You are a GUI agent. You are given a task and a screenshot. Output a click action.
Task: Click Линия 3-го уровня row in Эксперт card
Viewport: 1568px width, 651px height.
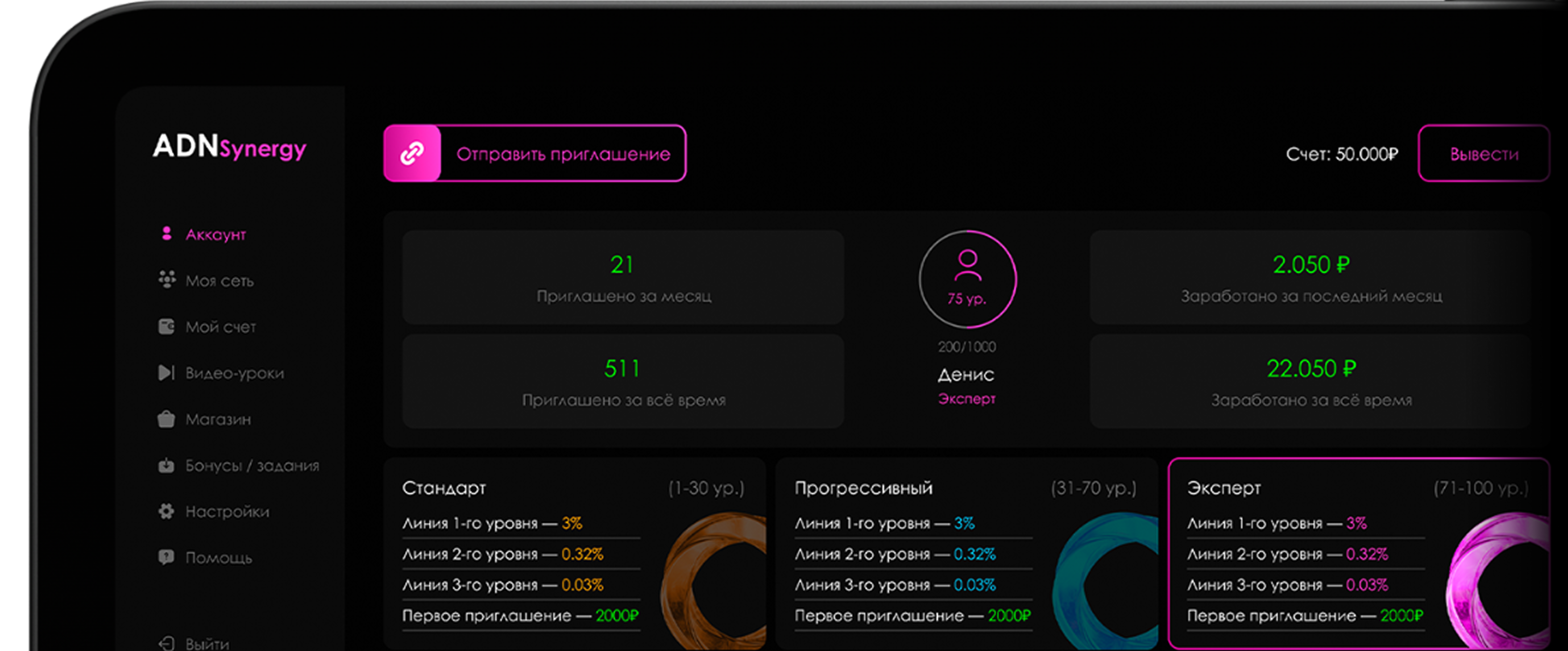(x=1306, y=585)
